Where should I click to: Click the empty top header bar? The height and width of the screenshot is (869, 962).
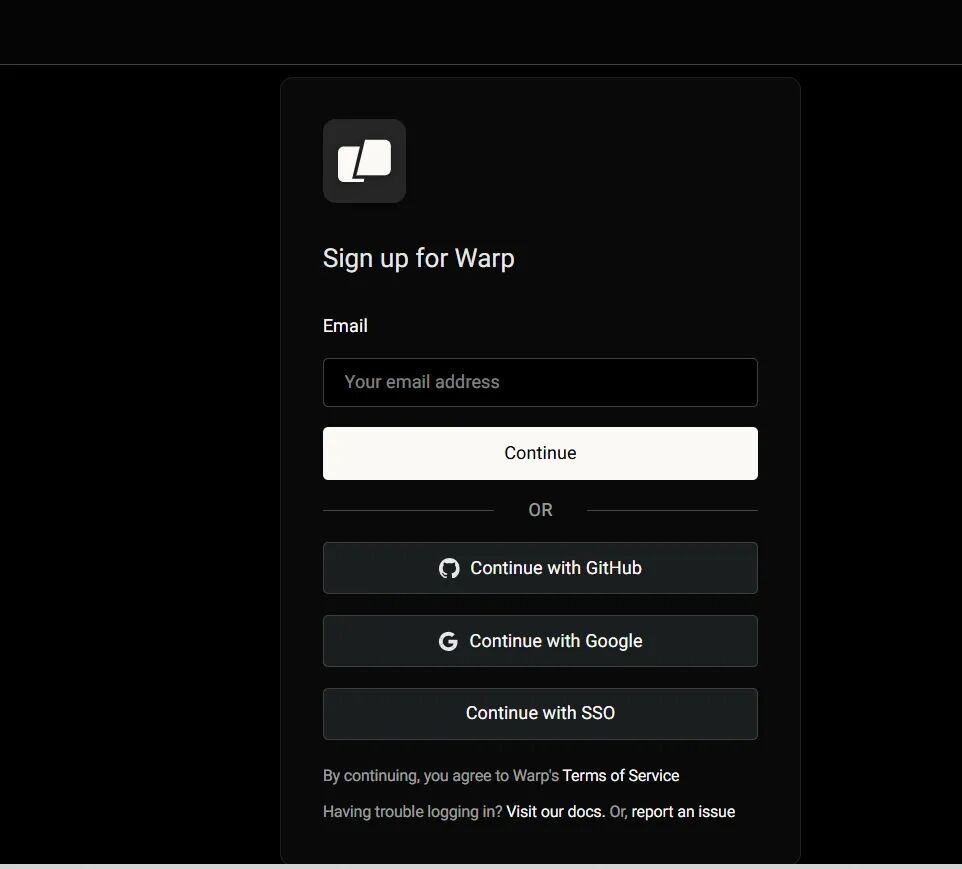click(481, 32)
